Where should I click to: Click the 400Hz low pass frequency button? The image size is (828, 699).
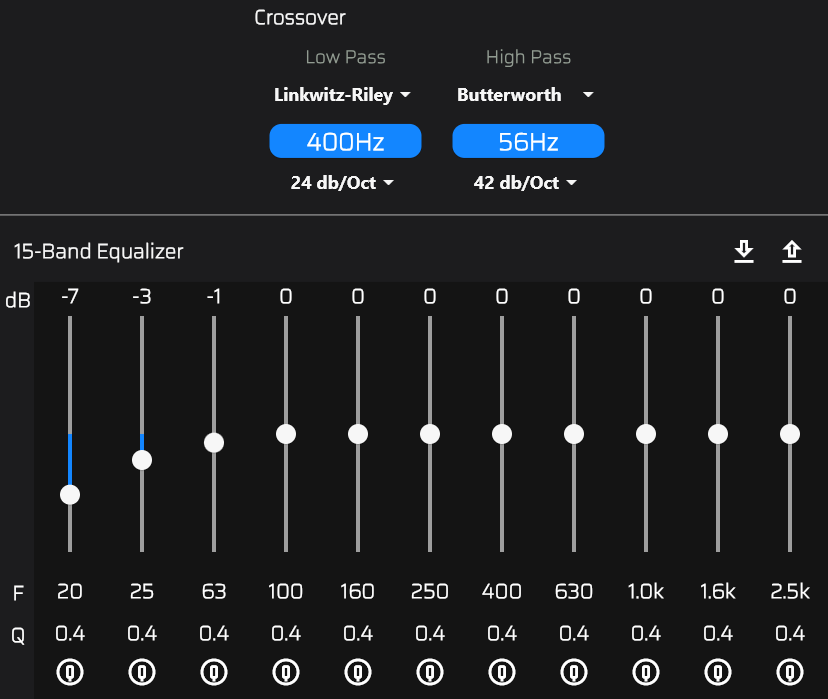click(x=345, y=141)
